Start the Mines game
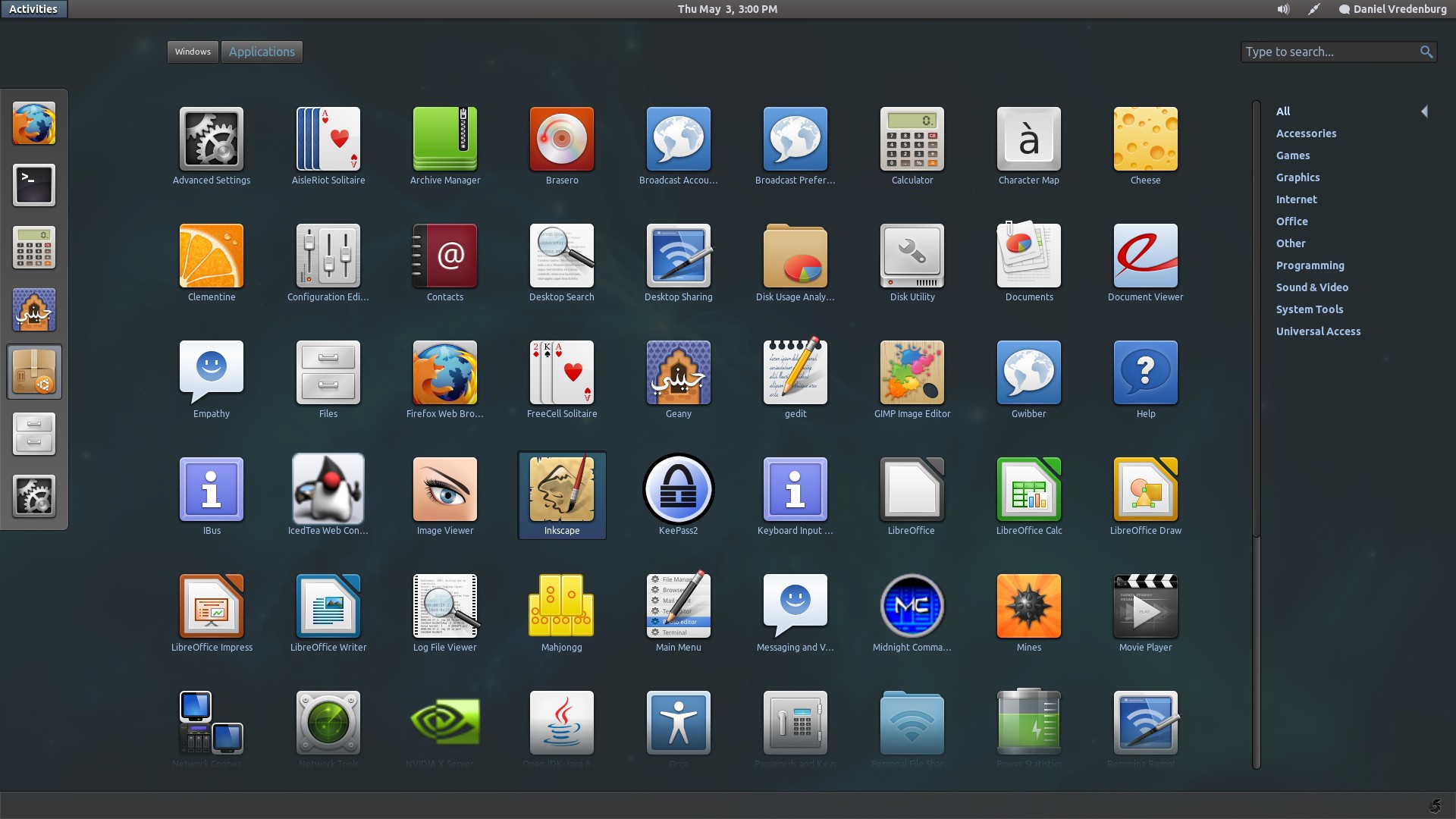The image size is (1456, 819). (1028, 612)
